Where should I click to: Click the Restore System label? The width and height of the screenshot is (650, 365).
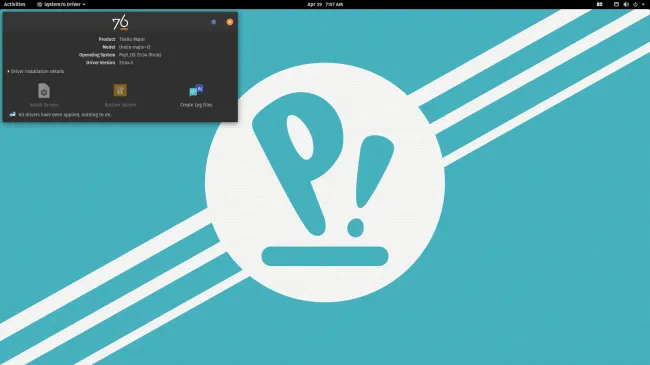(x=120, y=105)
